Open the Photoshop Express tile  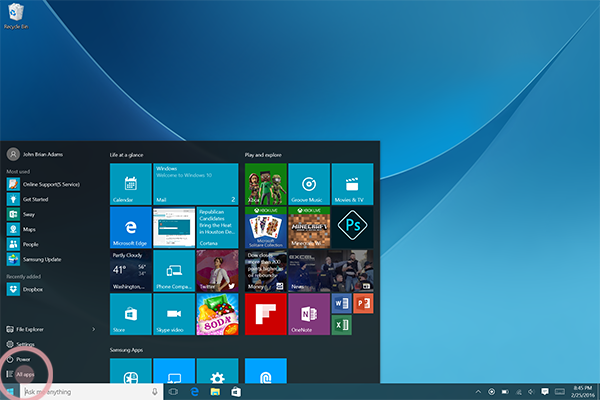click(x=352, y=227)
